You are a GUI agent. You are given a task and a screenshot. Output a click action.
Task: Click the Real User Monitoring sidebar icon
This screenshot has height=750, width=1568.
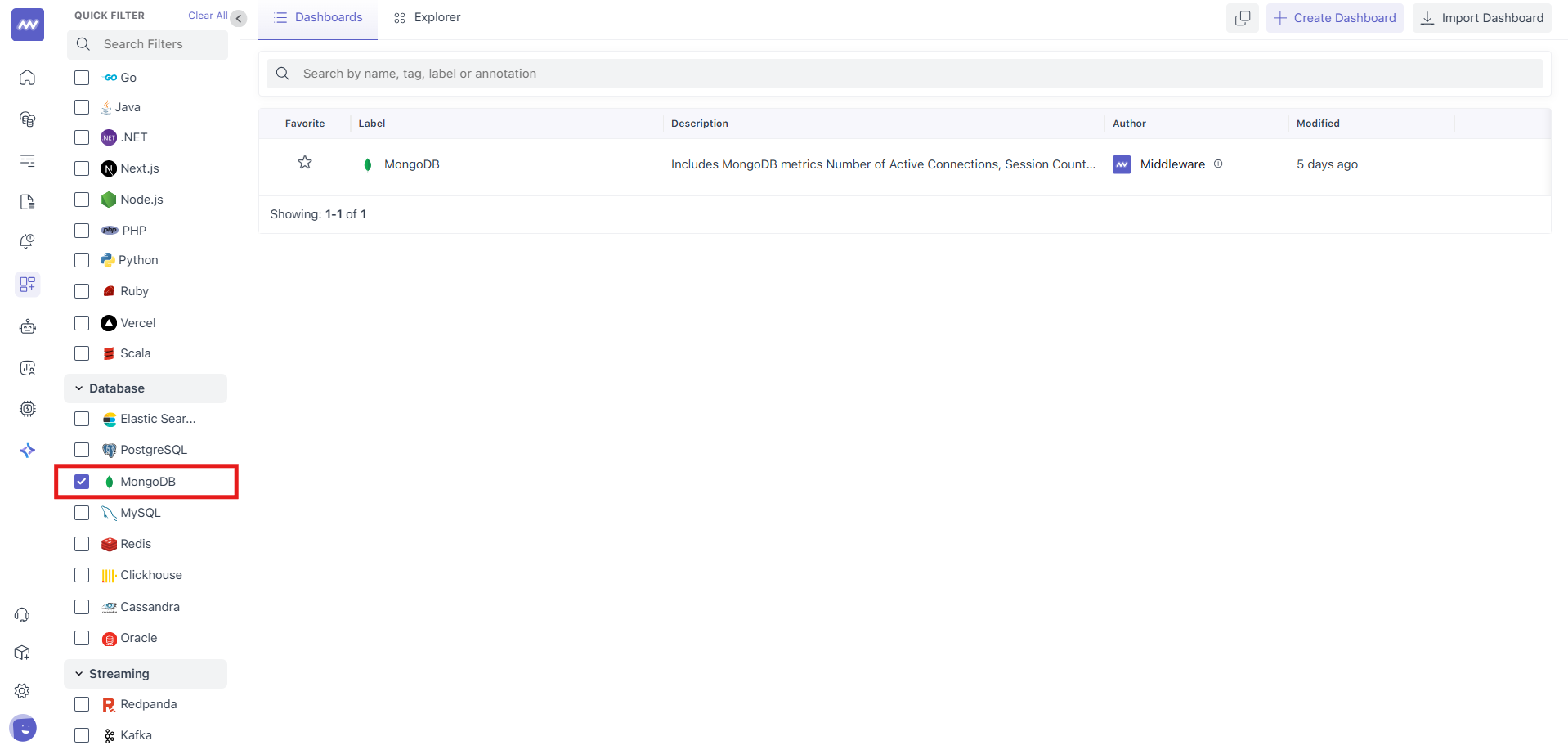pos(27,368)
